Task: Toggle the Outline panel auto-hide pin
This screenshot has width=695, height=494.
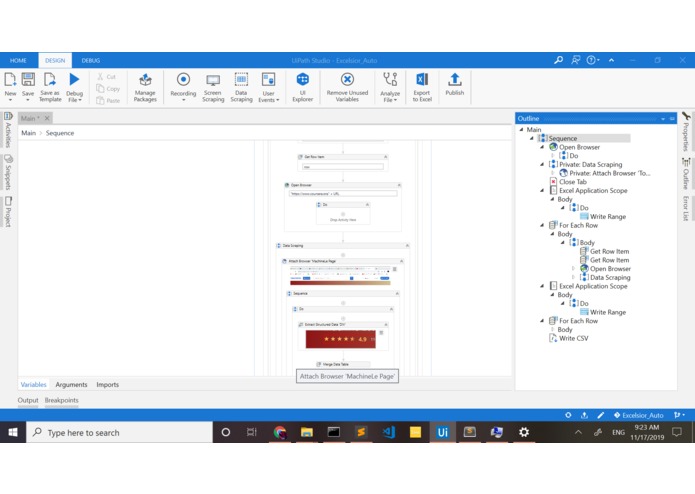Action: (672, 119)
